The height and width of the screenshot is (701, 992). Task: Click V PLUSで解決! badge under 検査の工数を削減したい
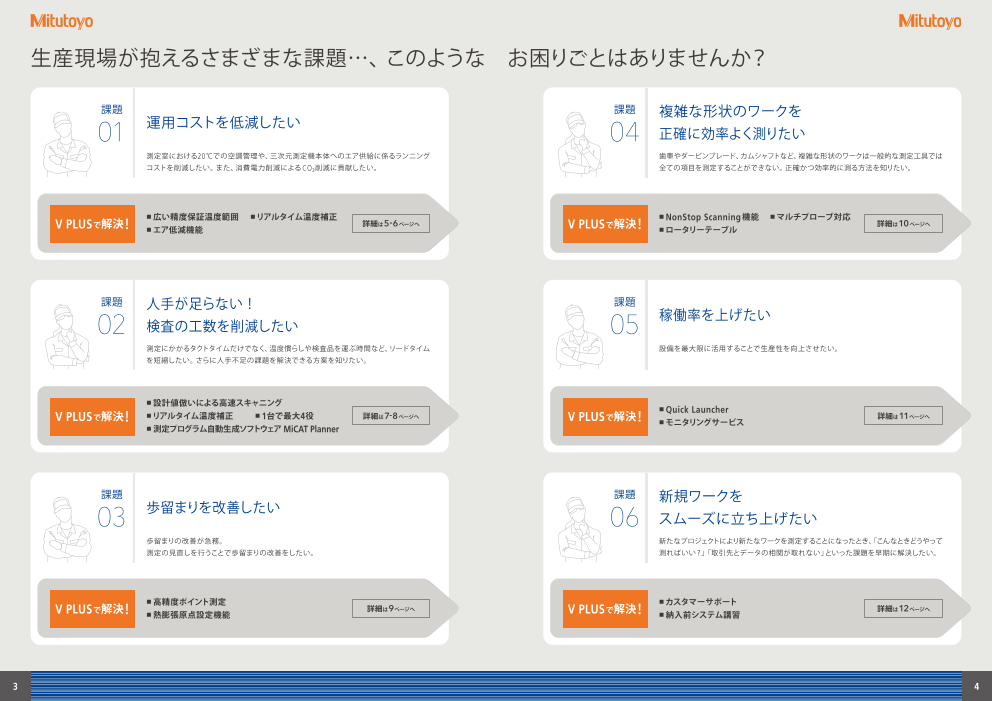92,416
